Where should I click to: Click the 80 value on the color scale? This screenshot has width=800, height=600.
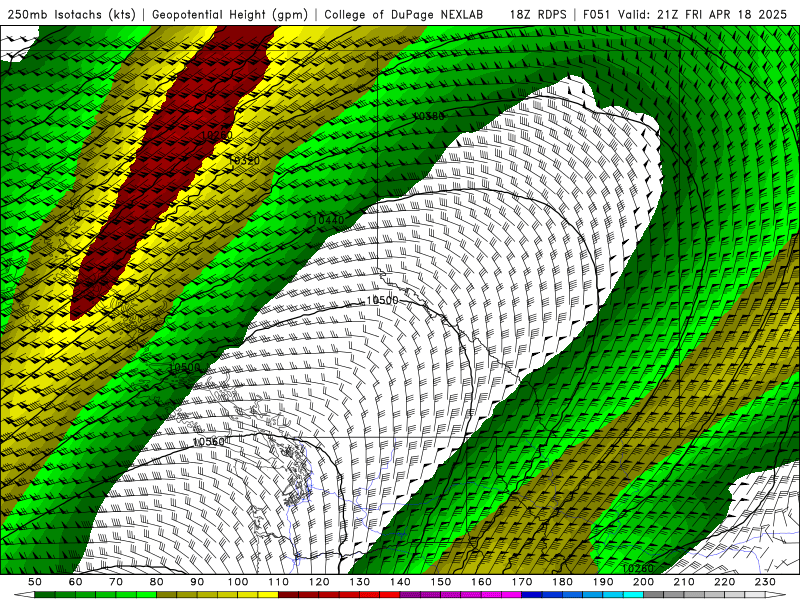(x=156, y=582)
